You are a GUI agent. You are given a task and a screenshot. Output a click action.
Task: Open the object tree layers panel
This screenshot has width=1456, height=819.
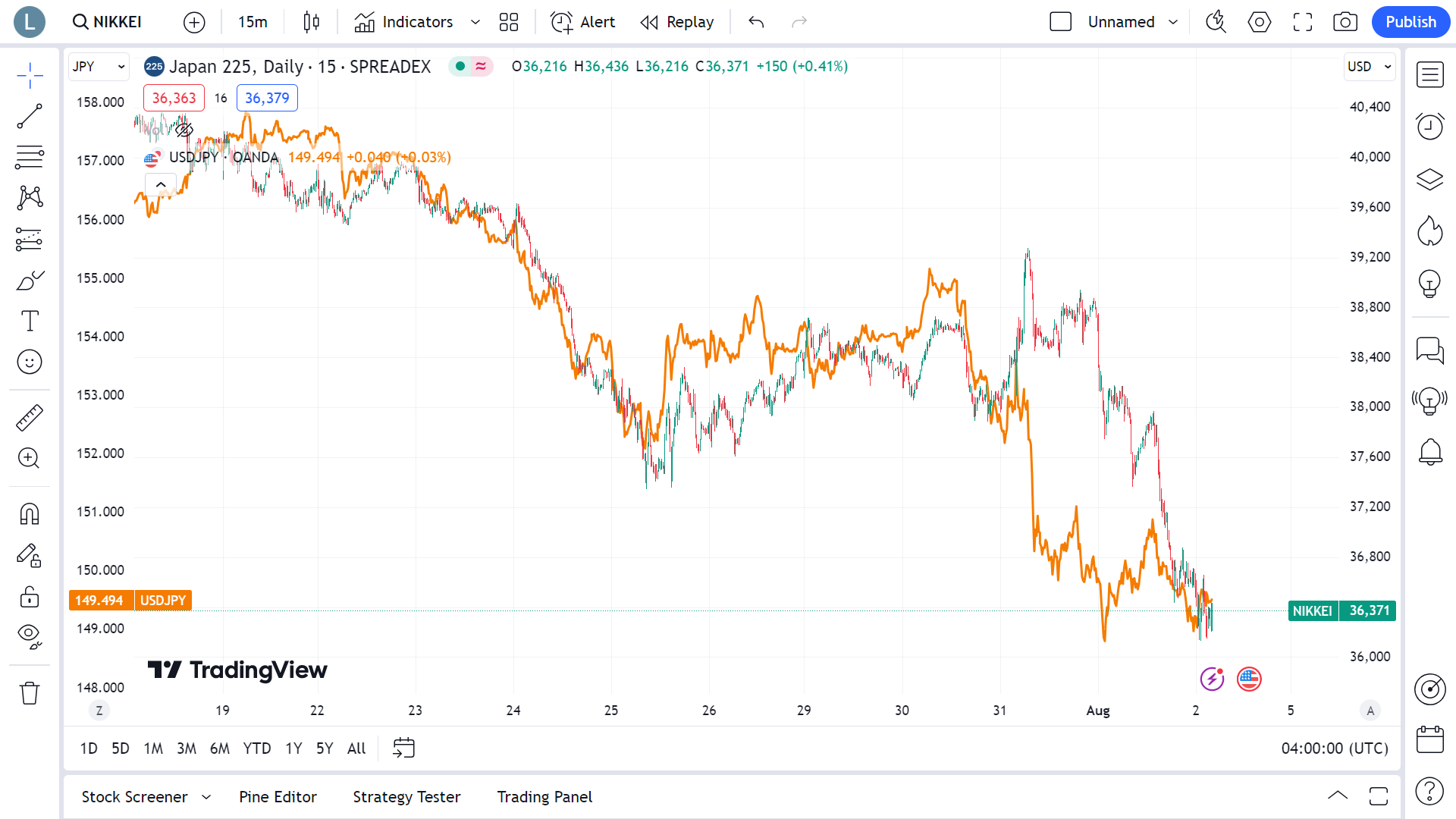click(x=1429, y=180)
